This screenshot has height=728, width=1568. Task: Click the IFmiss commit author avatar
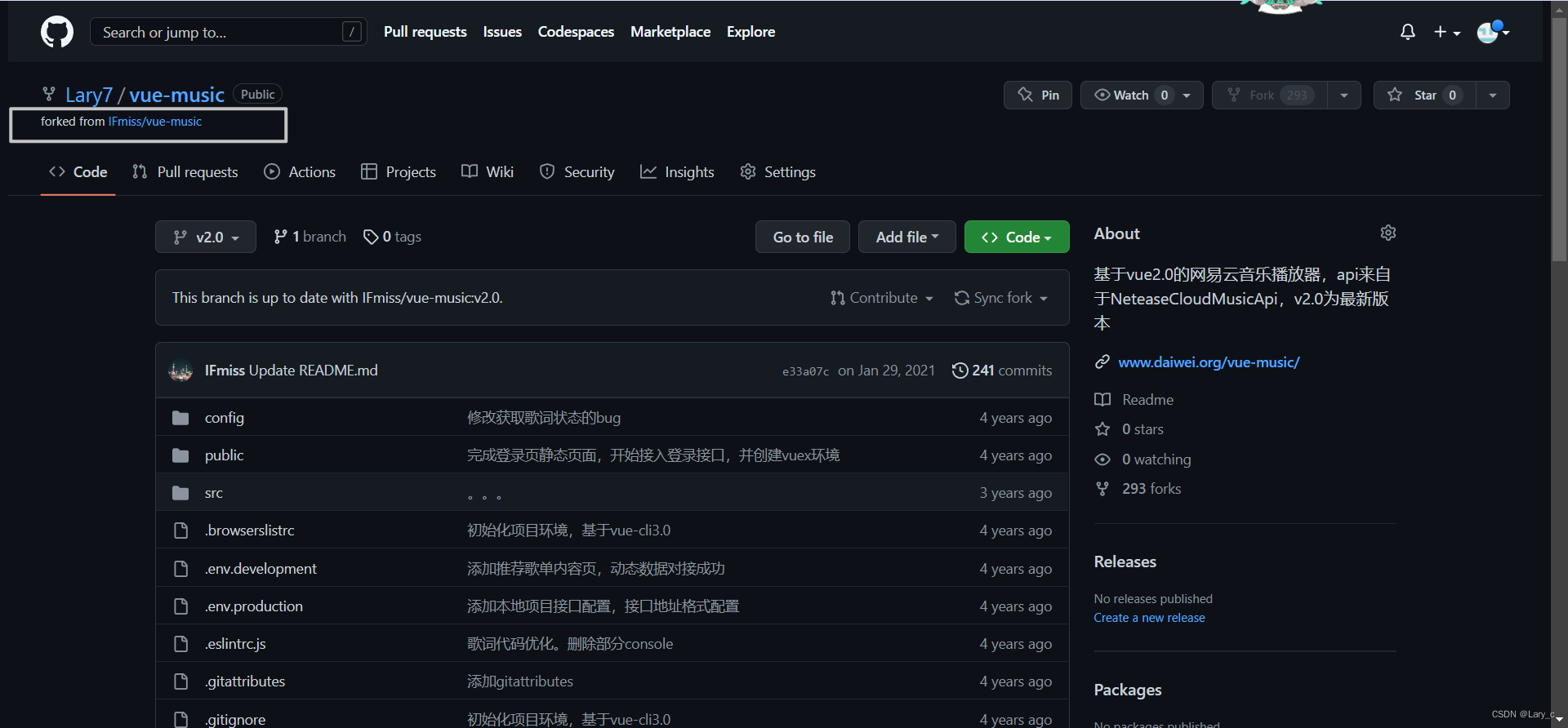click(180, 371)
